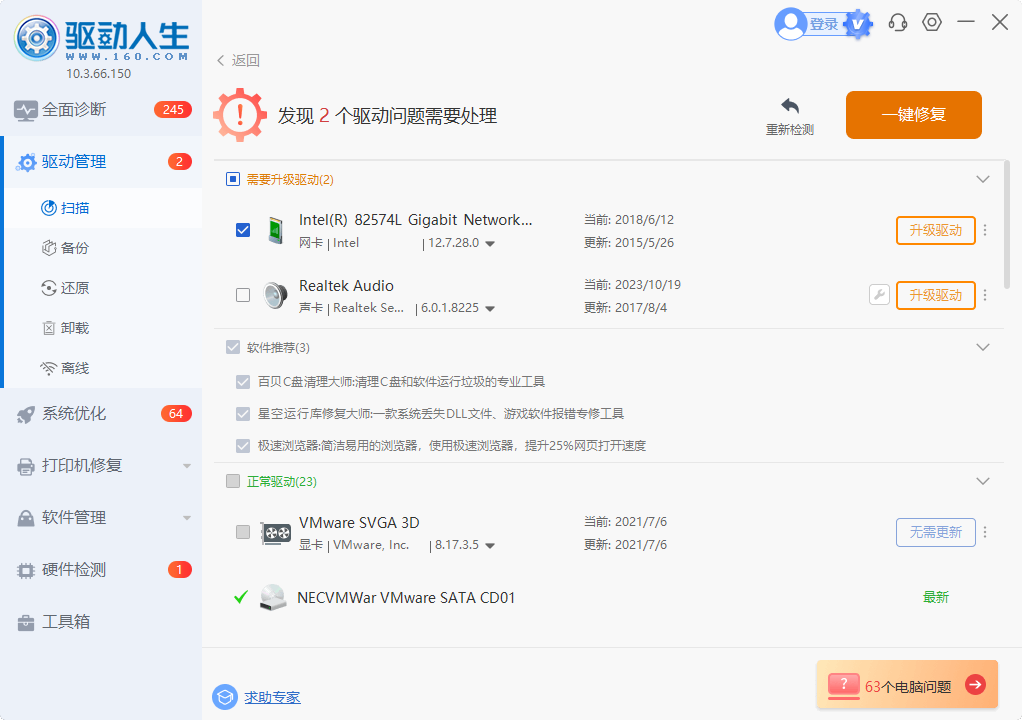The image size is (1022, 720).
Task: Click the VMware SVGA 3D graphics card icon
Action: click(276, 533)
